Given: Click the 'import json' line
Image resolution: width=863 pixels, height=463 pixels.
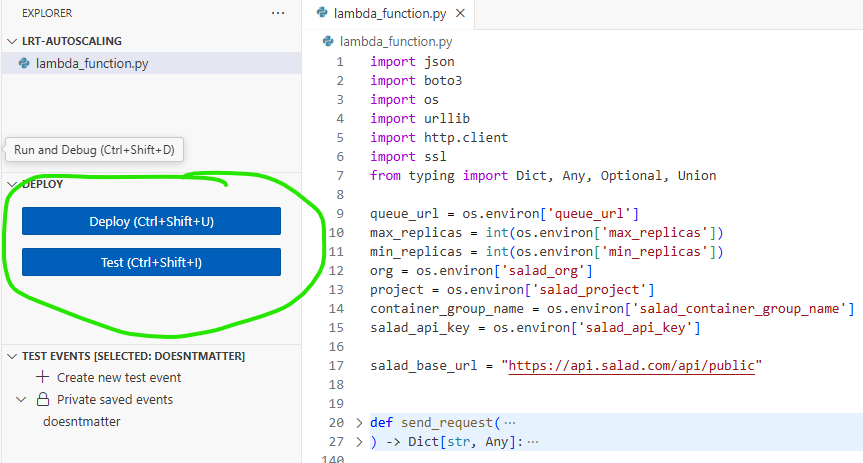Looking at the screenshot, I should click(412, 62).
